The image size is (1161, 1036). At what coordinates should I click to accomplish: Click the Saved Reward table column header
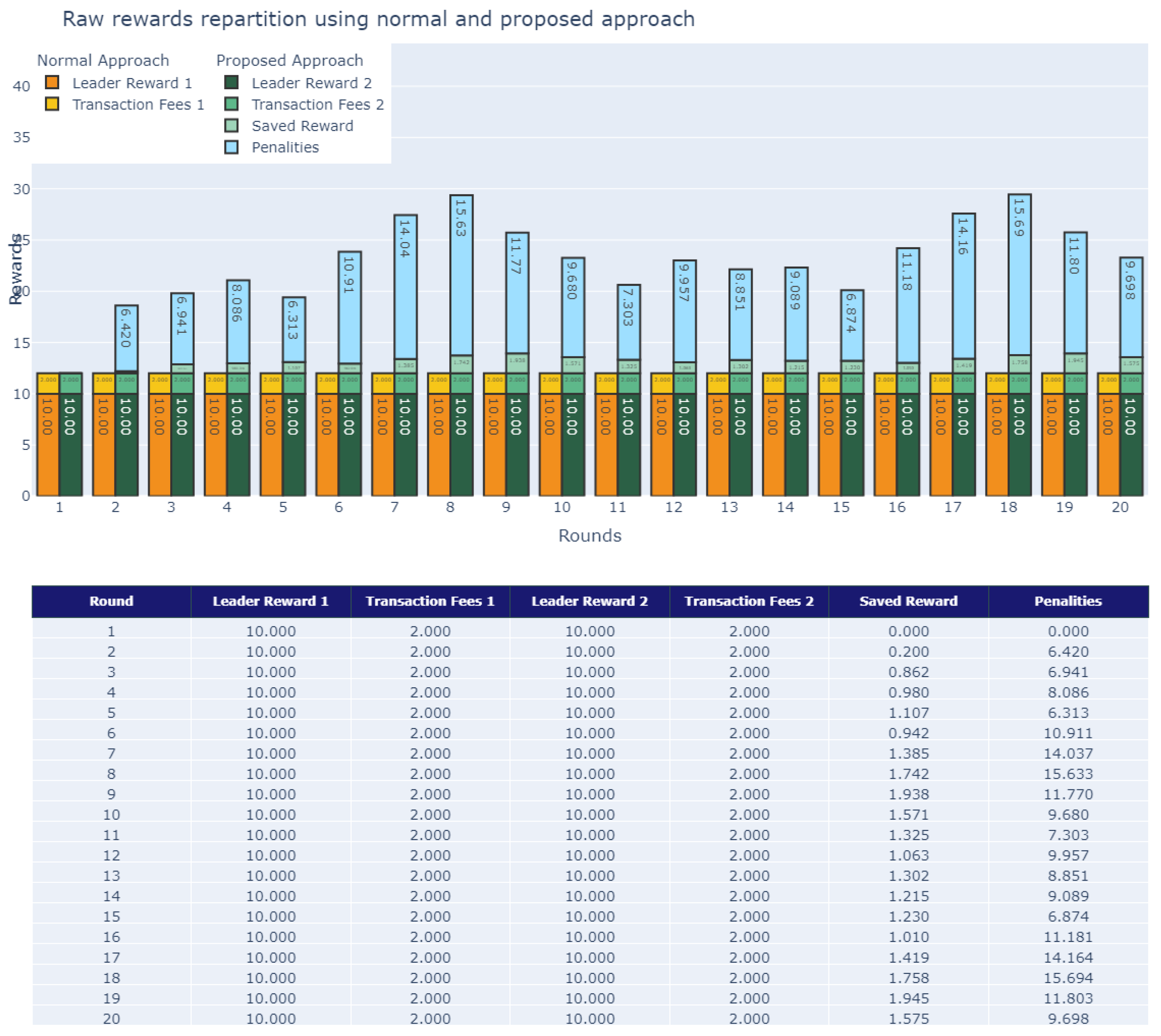click(x=908, y=601)
